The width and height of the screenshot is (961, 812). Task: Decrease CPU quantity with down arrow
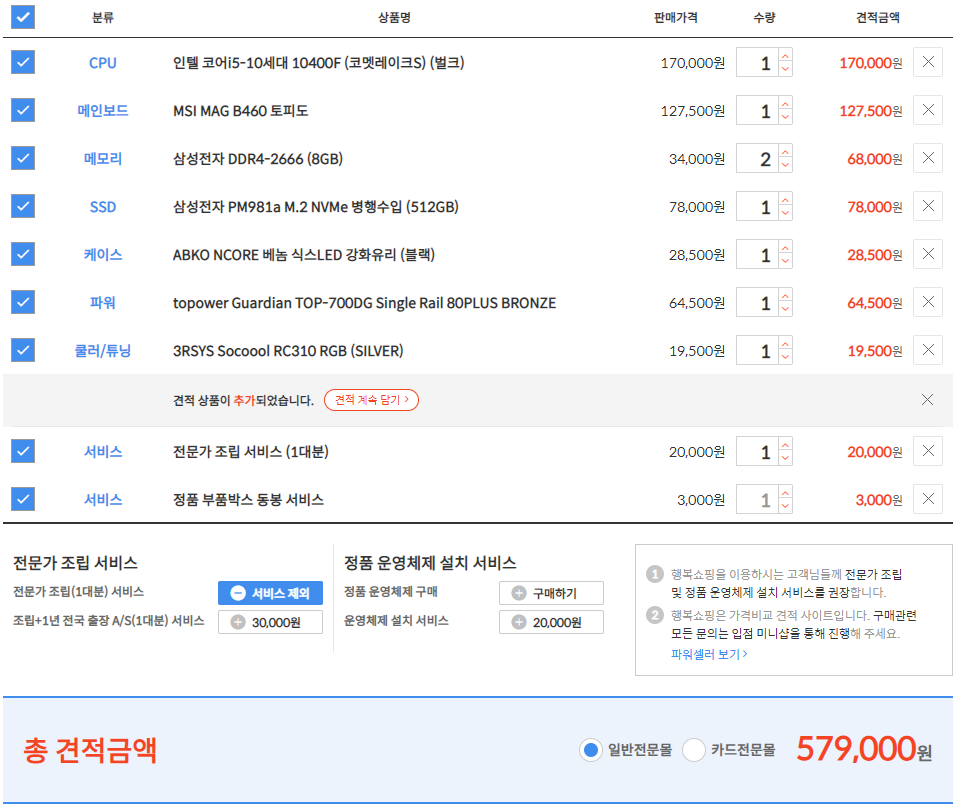pos(785,70)
